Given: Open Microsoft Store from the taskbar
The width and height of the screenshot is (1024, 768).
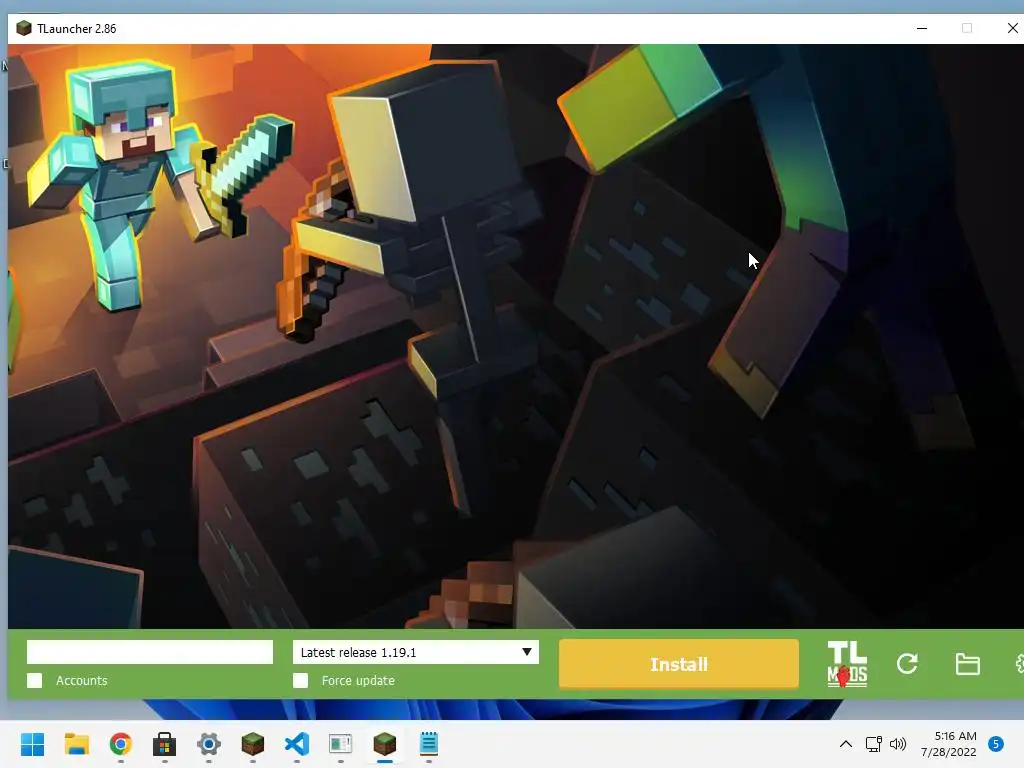Looking at the screenshot, I should coord(165,744).
